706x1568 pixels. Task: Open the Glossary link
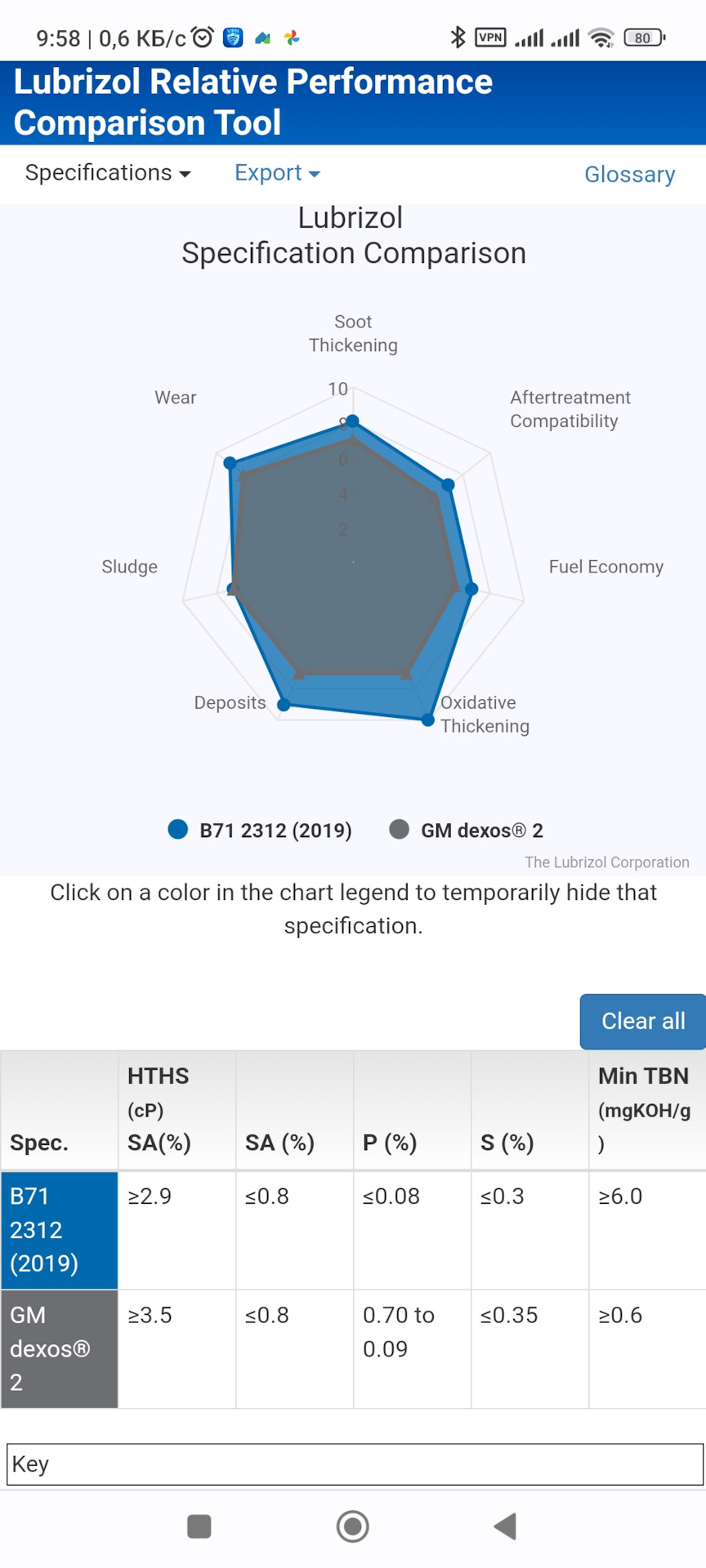point(629,174)
